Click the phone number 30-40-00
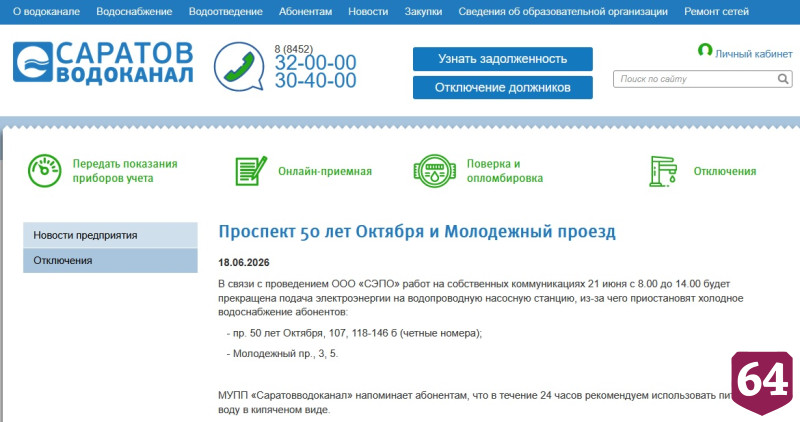Image resolution: width=800 pixels, height=422 pixels. point(315,81)
